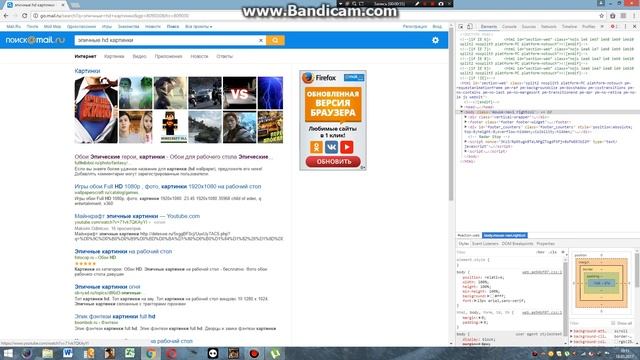Collapse the body node in DOM tree
The width and height of the screenshot is (640, 360).
click(462, 112)
